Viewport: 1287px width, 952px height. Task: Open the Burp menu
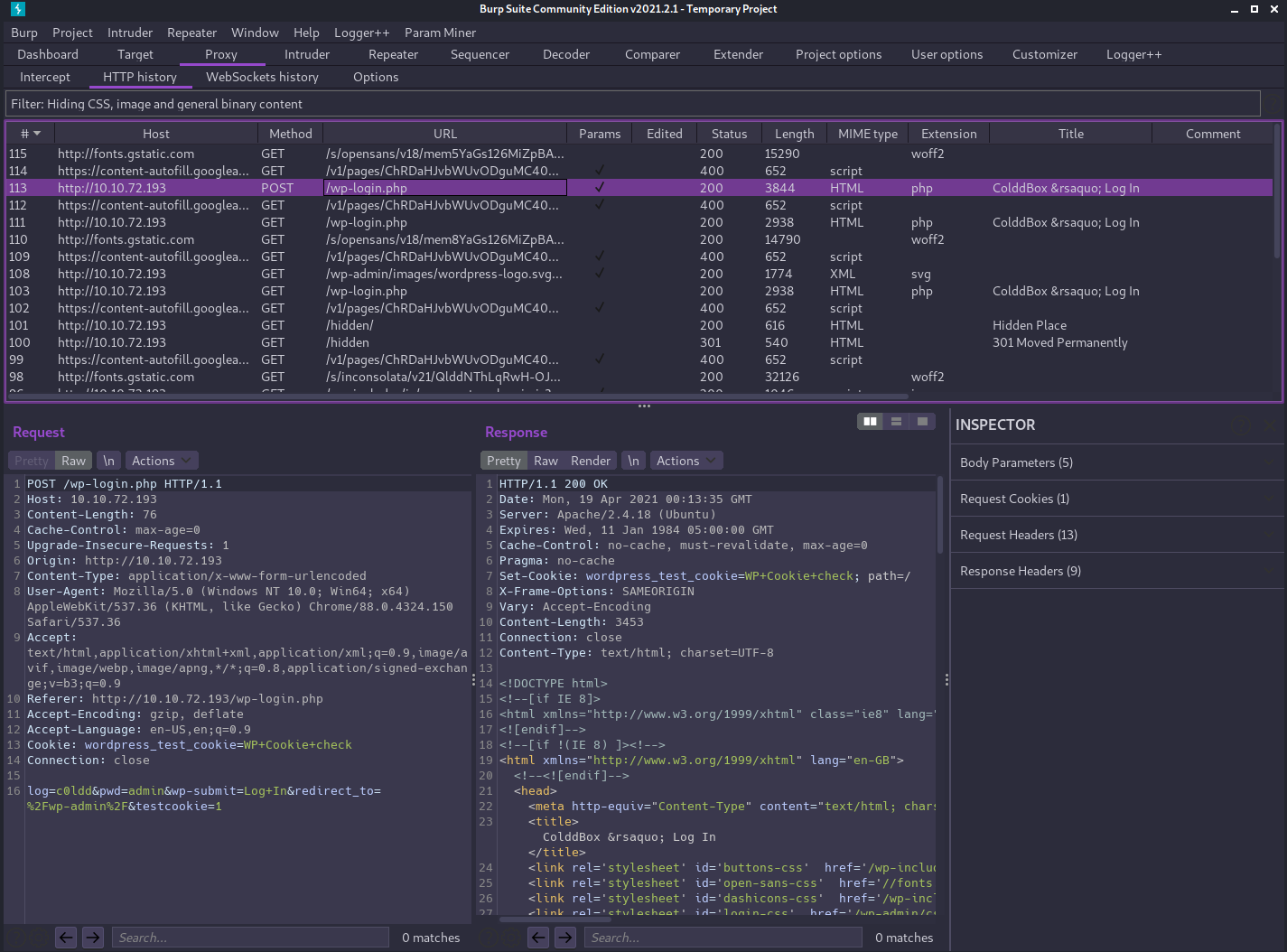point(24,33)
